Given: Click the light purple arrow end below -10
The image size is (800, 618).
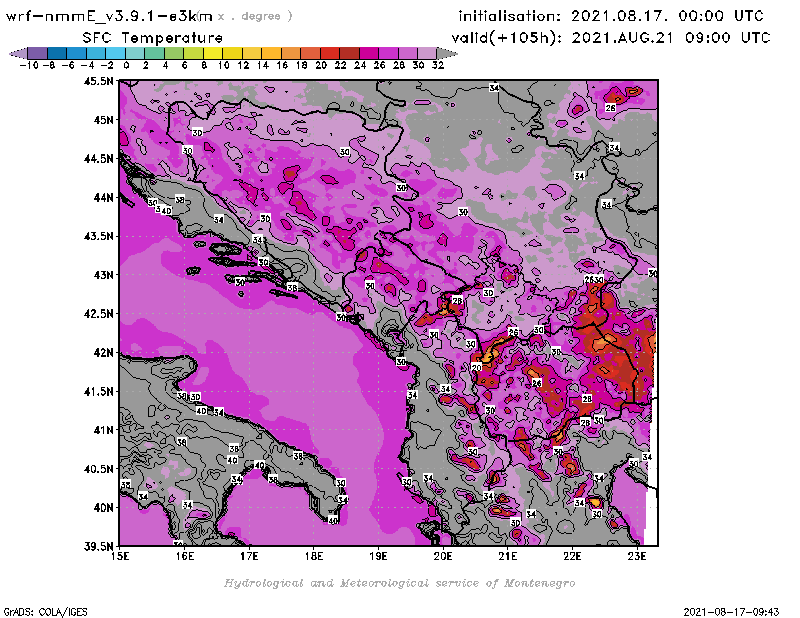Looking at the screenshot, I should (18, 53).
